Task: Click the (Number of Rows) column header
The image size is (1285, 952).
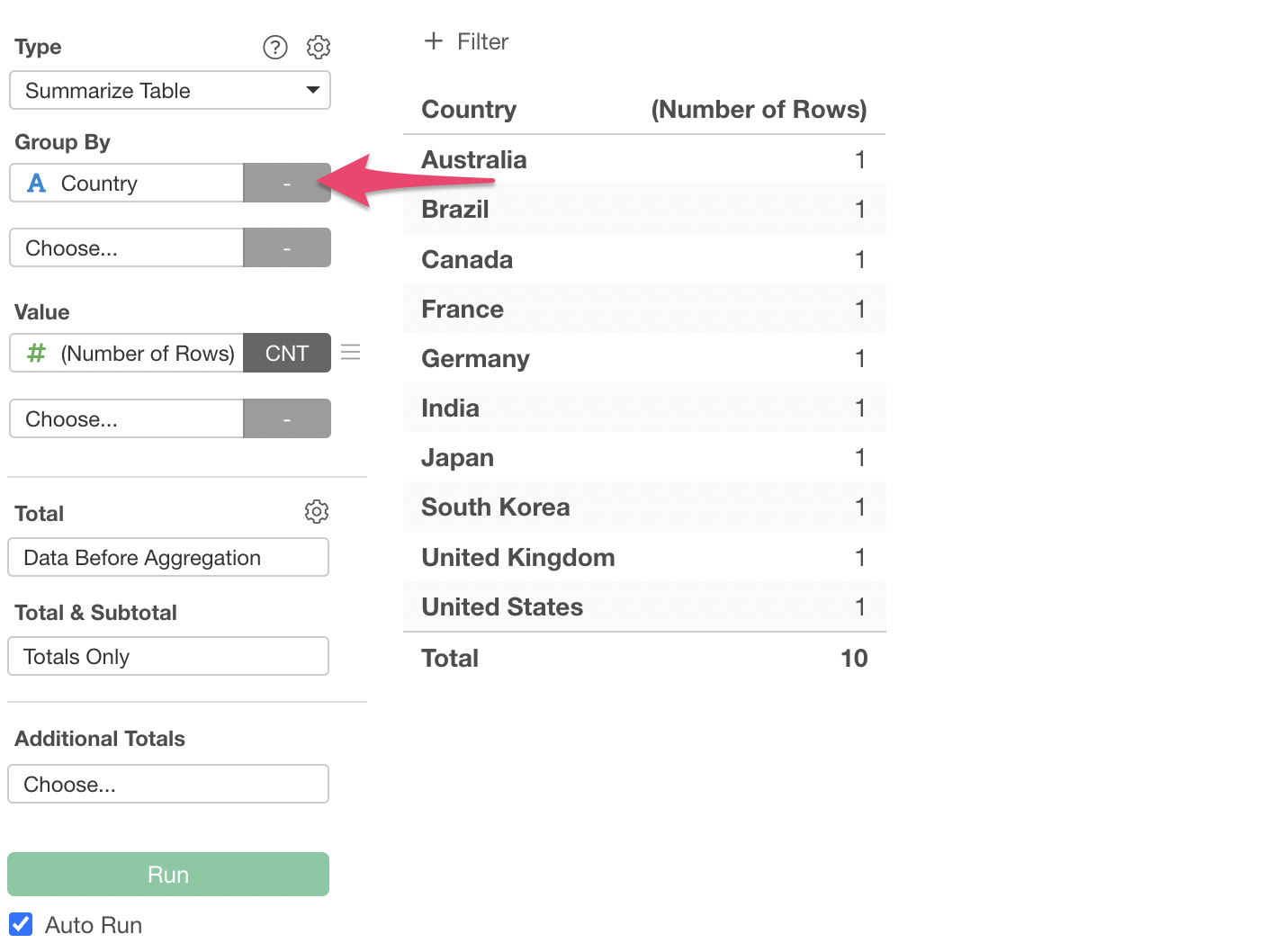Action: [758, 110]
